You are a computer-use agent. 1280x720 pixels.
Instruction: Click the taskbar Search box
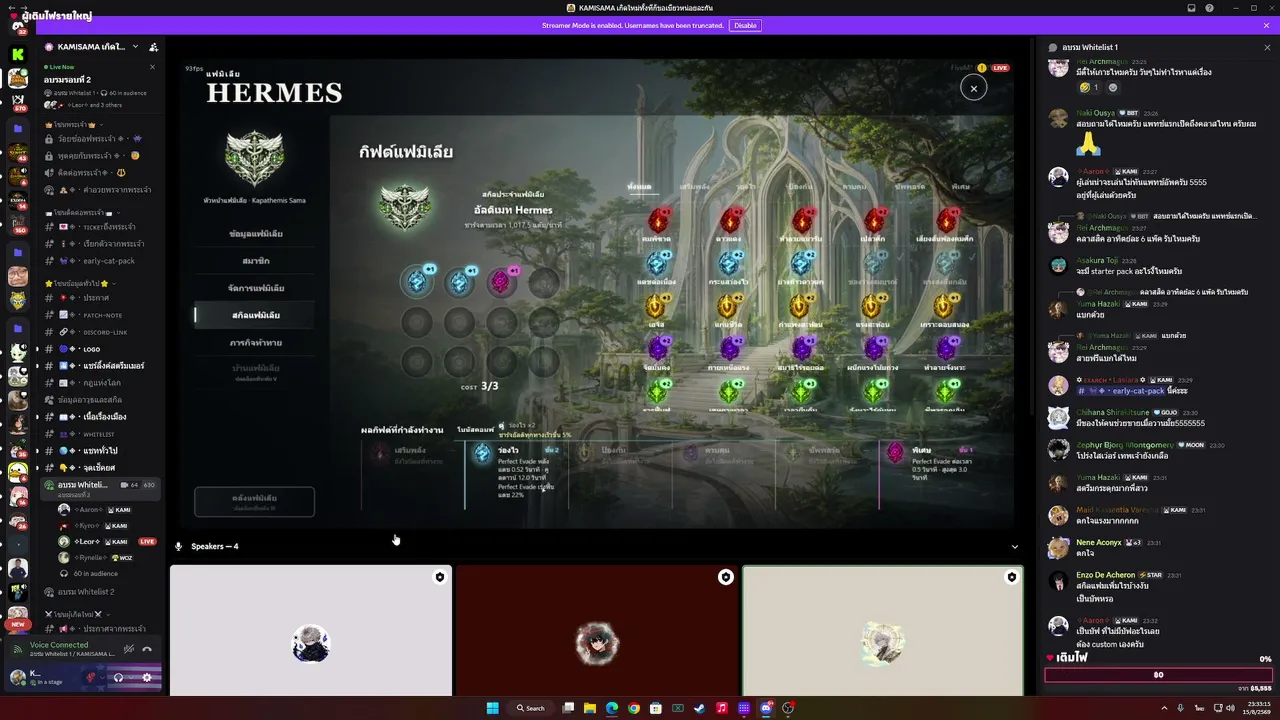pyautogui.click(x=531, y=708)
